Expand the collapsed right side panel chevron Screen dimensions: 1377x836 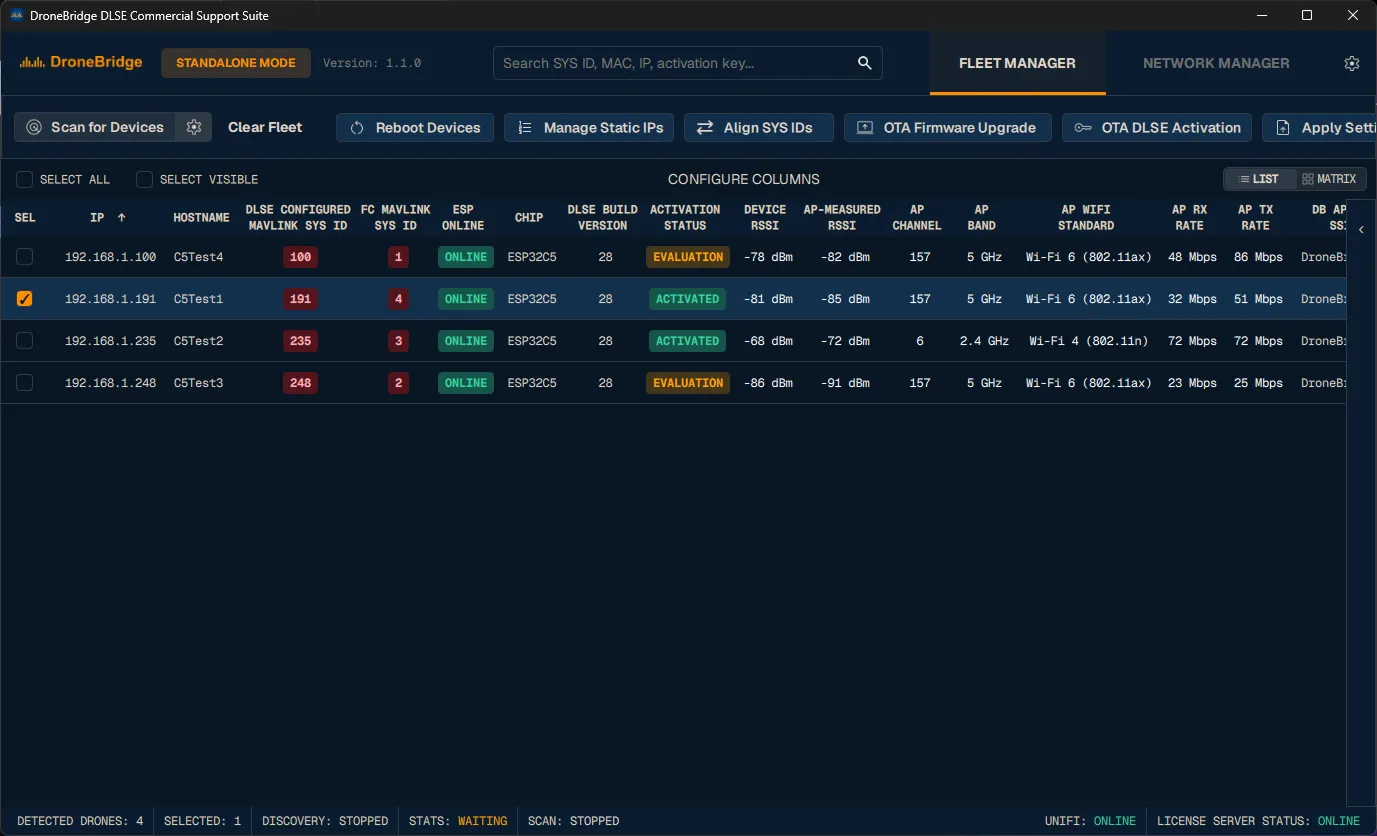point(1361,230)
